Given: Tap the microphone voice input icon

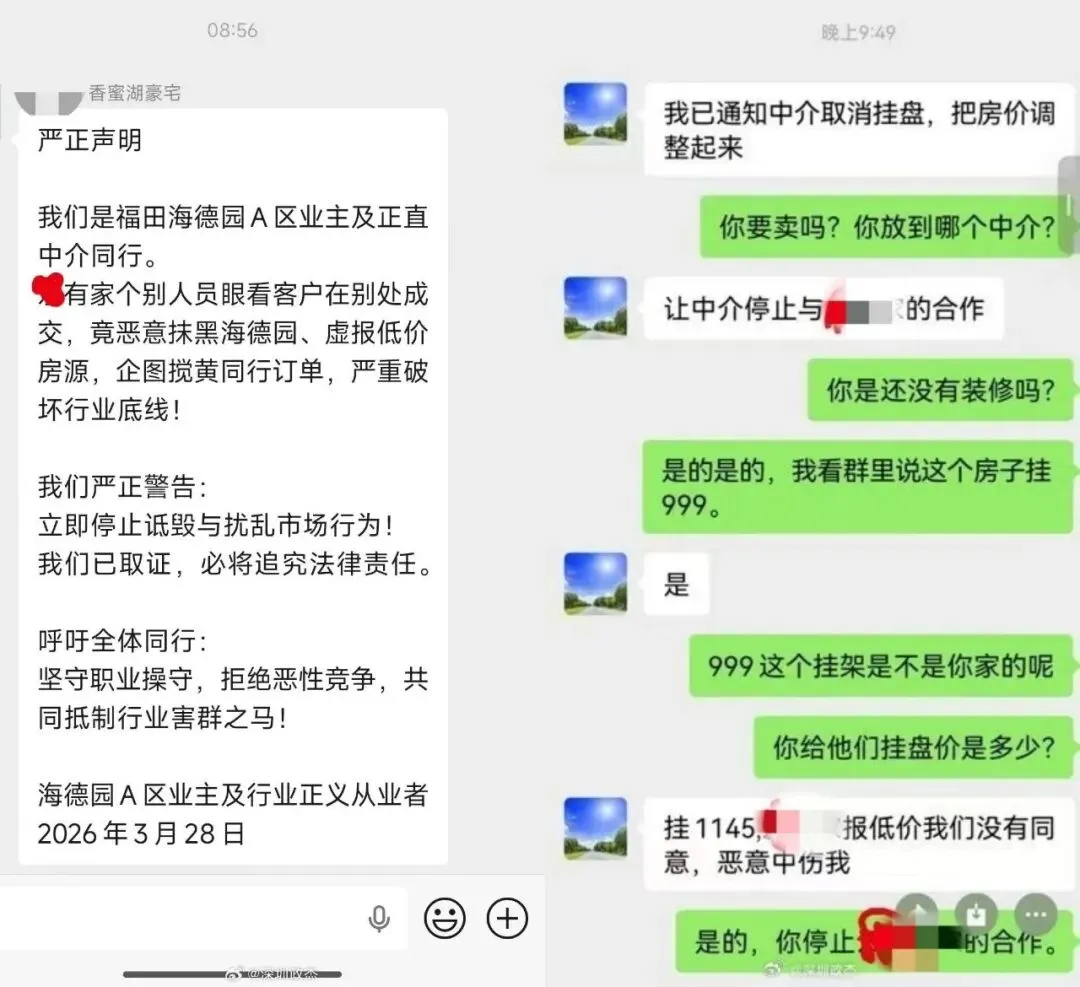Looking at the screenshot, I should pyautogui.click(x=379, y=918).
